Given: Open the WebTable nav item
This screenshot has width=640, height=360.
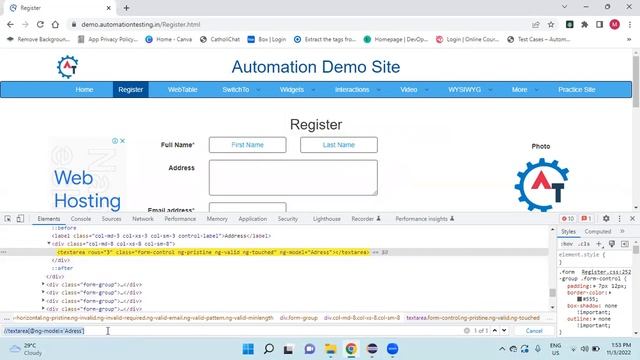Looking at the screenshot, I should (182, 90).
